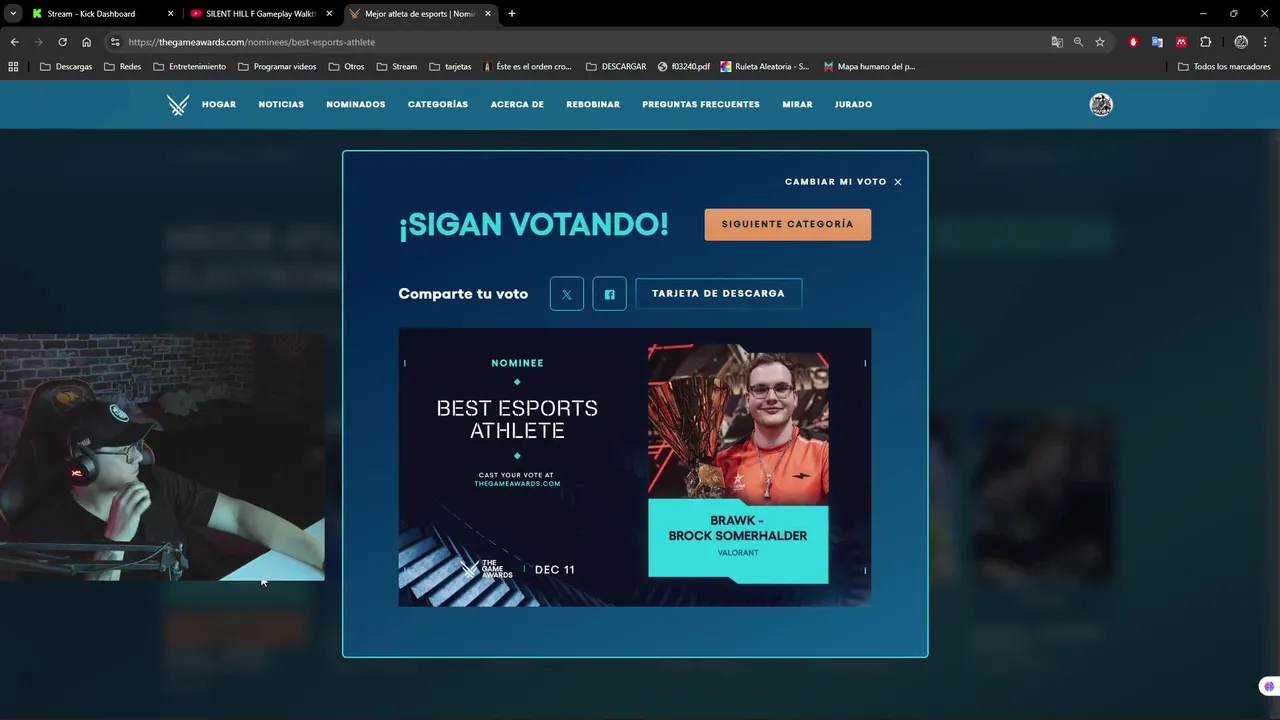Open the user profile avatar on the site
This screenshot has height=720, width=1280.
point(1101,105)
